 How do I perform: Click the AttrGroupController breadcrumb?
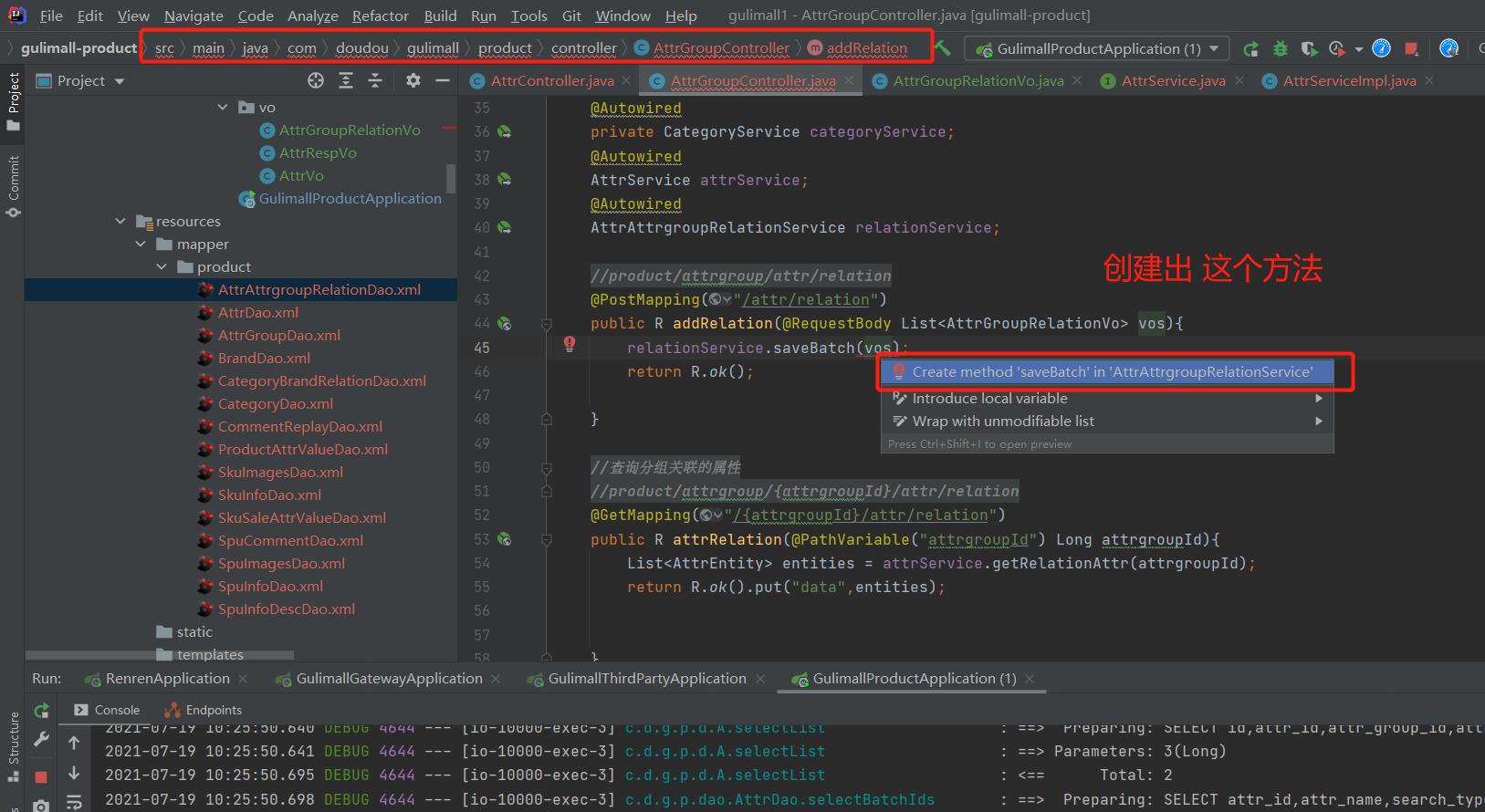[x=721, y=48]
